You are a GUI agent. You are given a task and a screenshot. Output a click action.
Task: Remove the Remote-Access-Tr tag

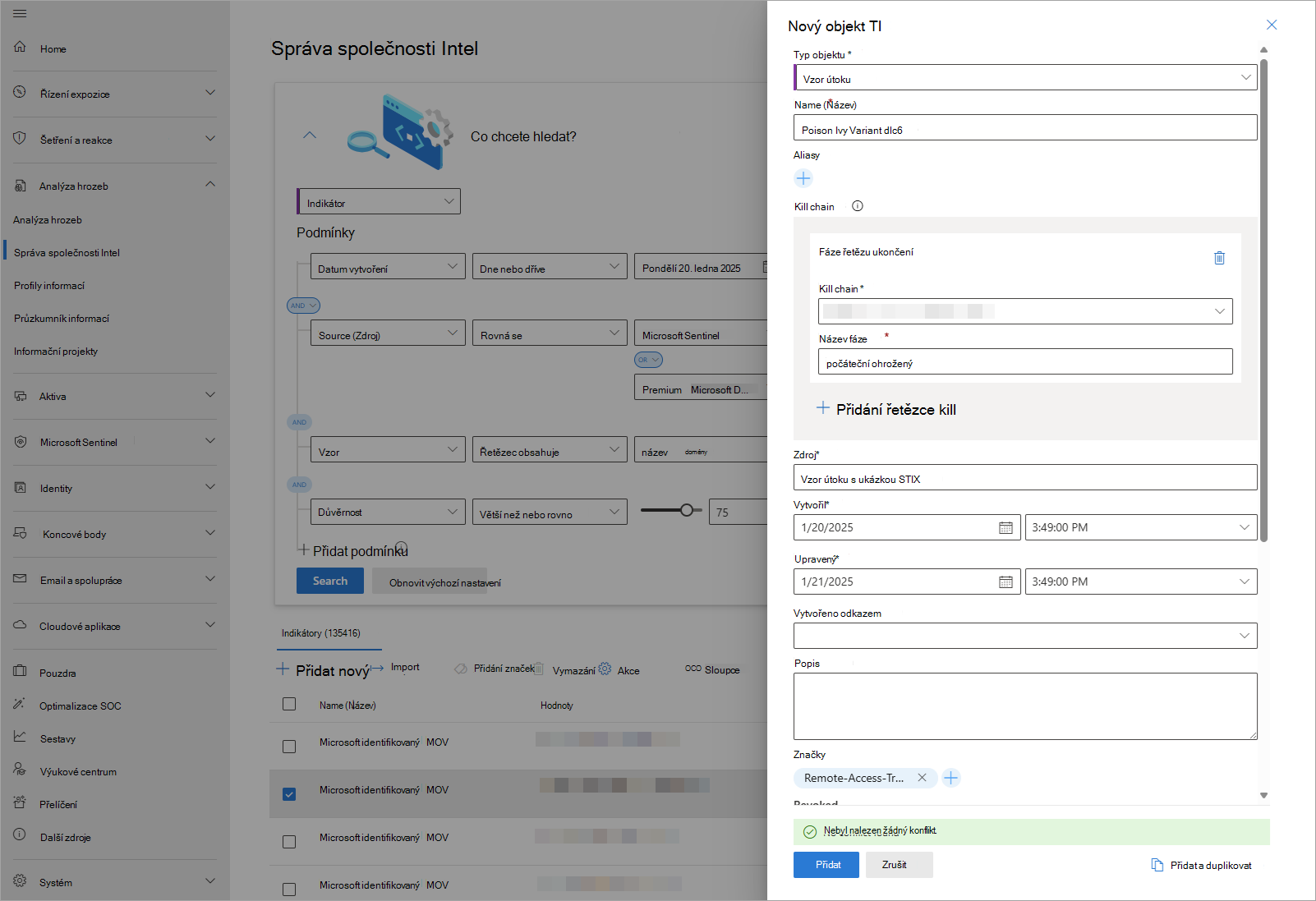pos(922,778)
